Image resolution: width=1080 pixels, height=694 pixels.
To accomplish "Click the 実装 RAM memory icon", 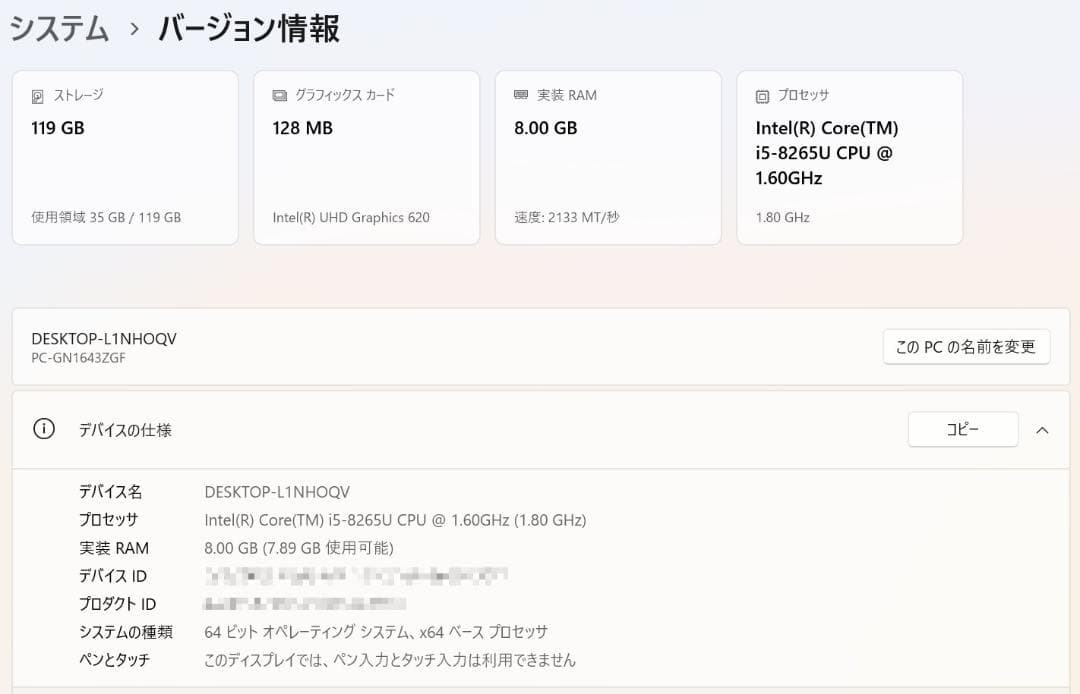I will click(x=521, y=95).
